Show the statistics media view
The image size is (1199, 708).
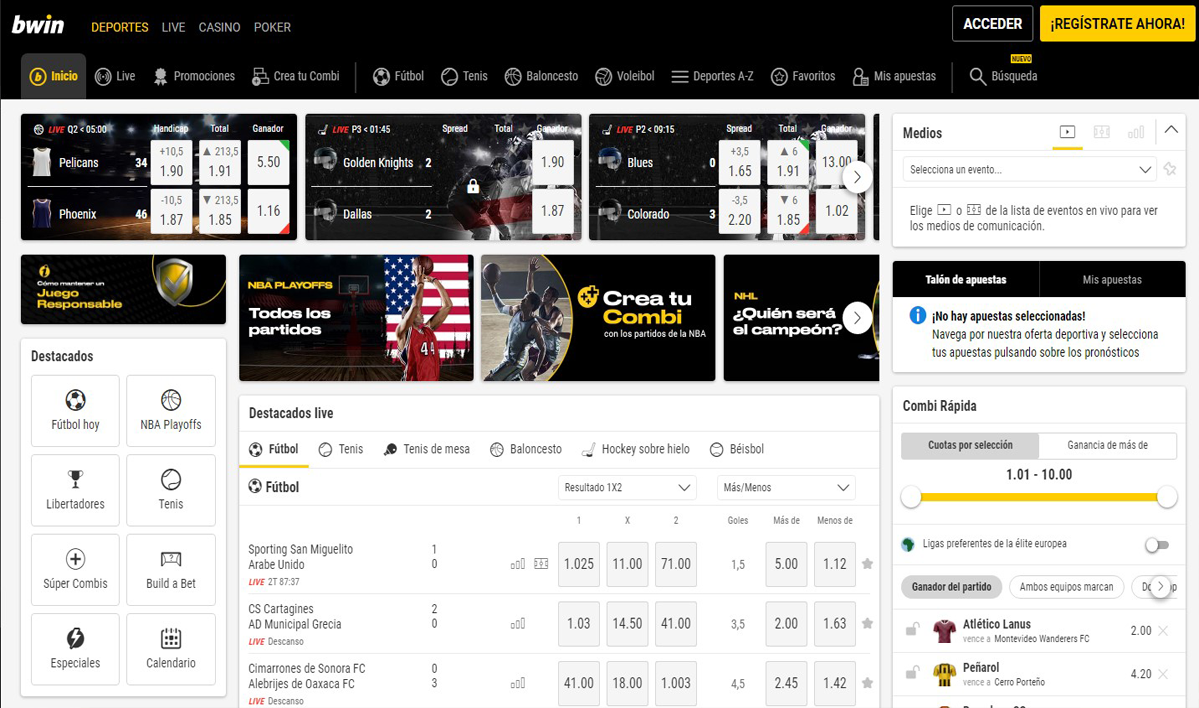(1136, 132)
